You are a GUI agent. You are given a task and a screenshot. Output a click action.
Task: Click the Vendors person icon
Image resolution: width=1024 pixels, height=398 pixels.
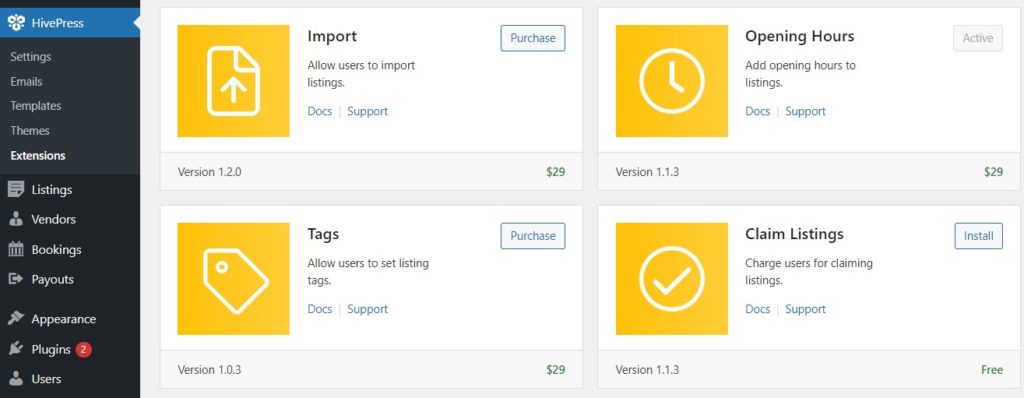click(16, 220)
